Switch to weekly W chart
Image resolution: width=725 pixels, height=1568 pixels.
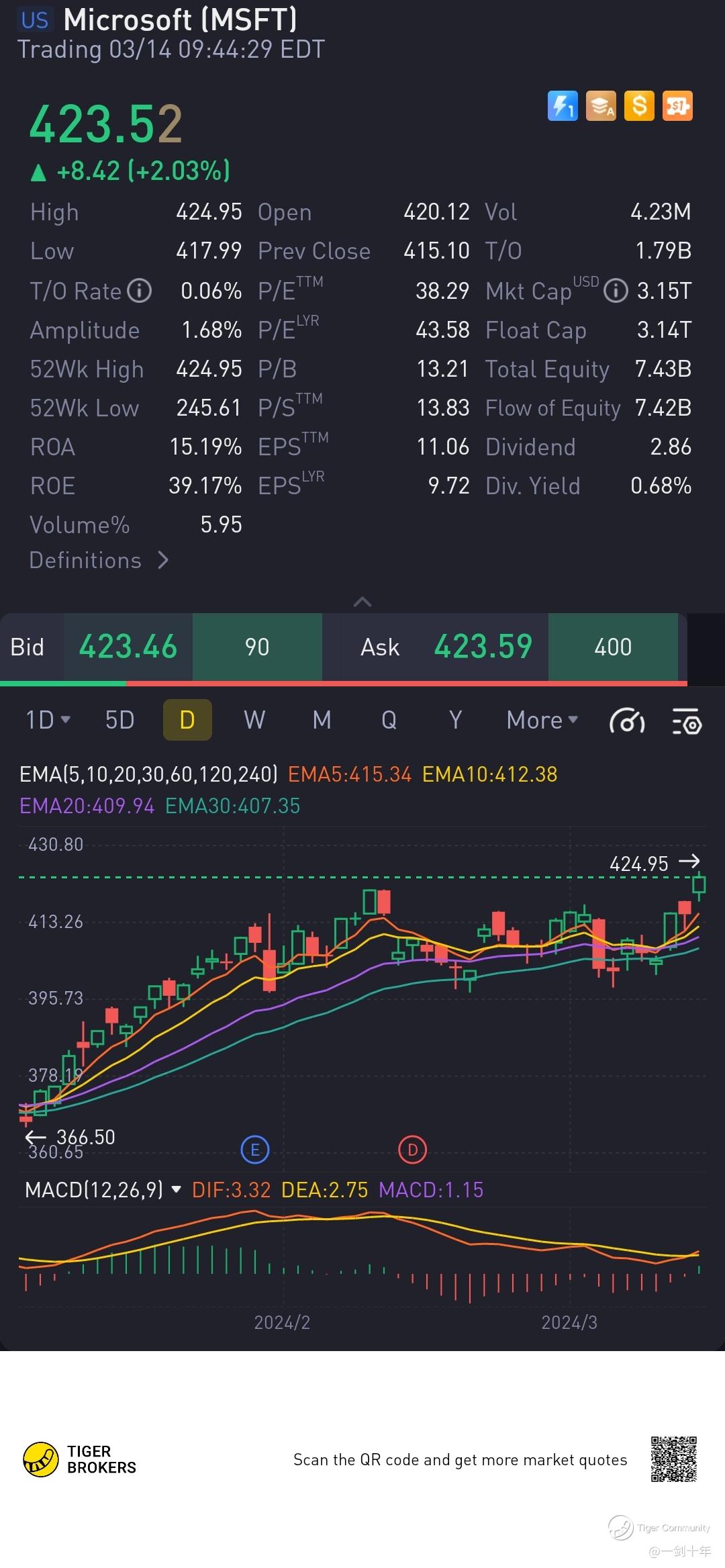[x=254, y=720]
